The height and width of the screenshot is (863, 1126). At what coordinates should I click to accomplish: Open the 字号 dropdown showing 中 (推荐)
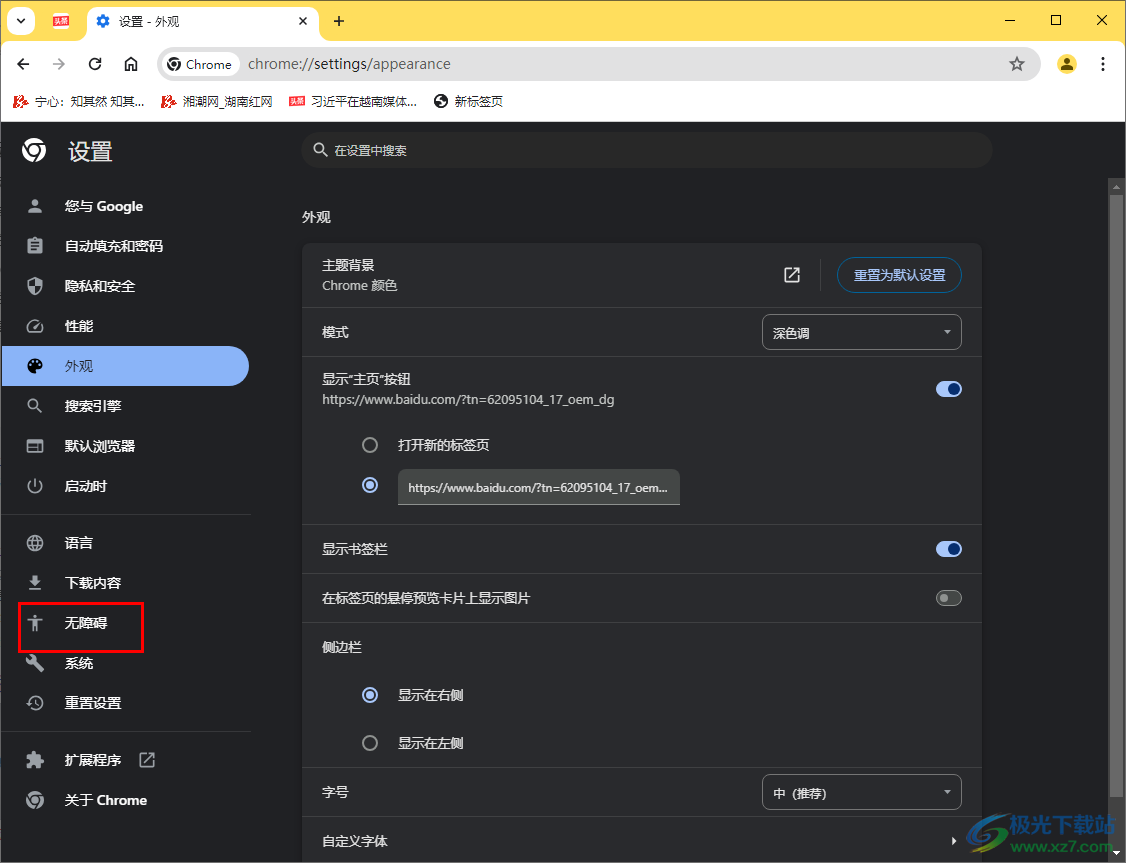(861, 793)
